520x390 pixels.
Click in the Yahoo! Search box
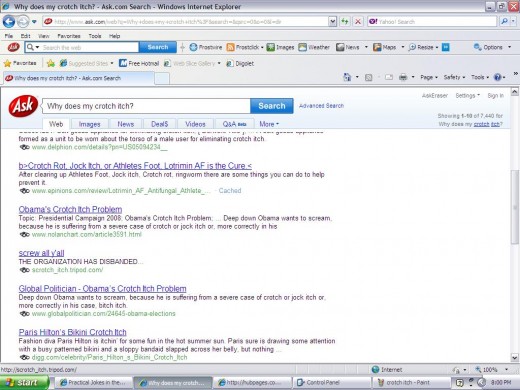coord(432,22)
